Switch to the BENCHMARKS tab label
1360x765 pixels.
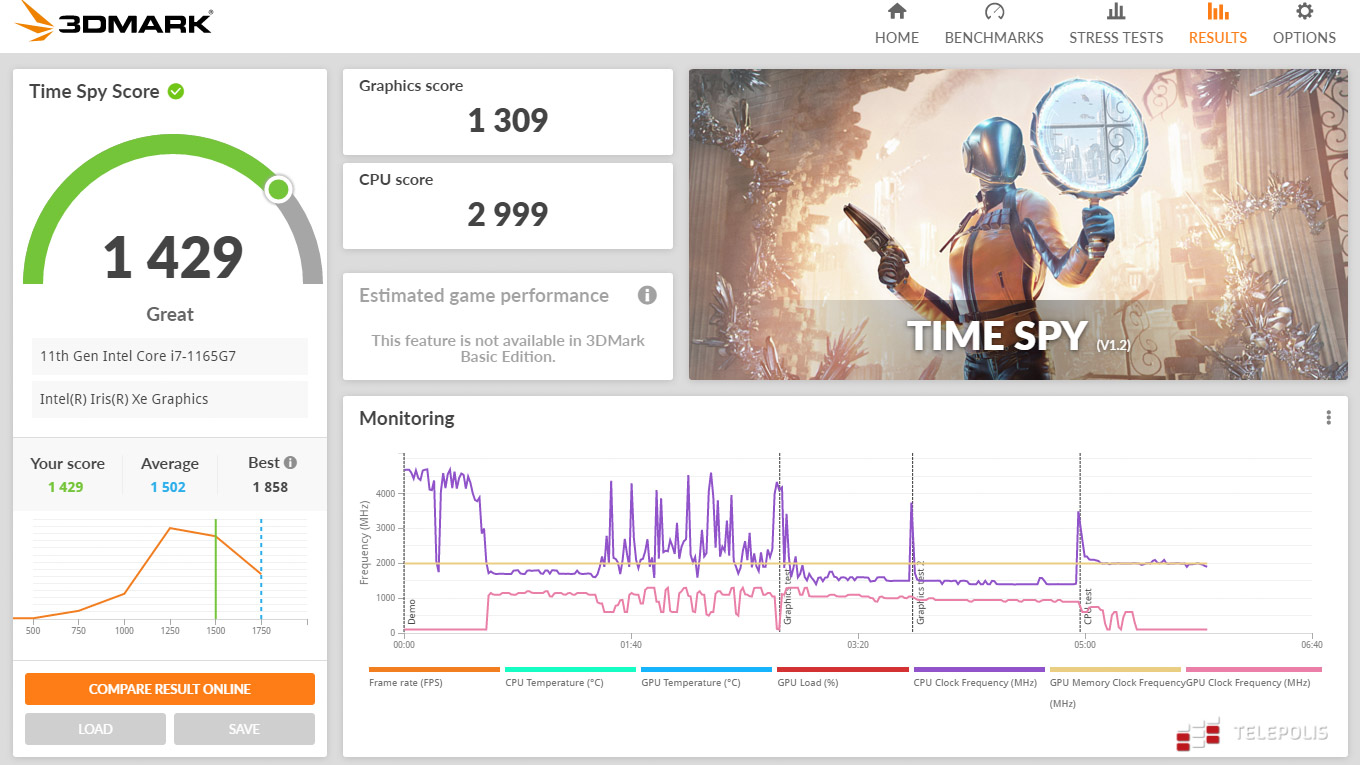pos(994,38)
